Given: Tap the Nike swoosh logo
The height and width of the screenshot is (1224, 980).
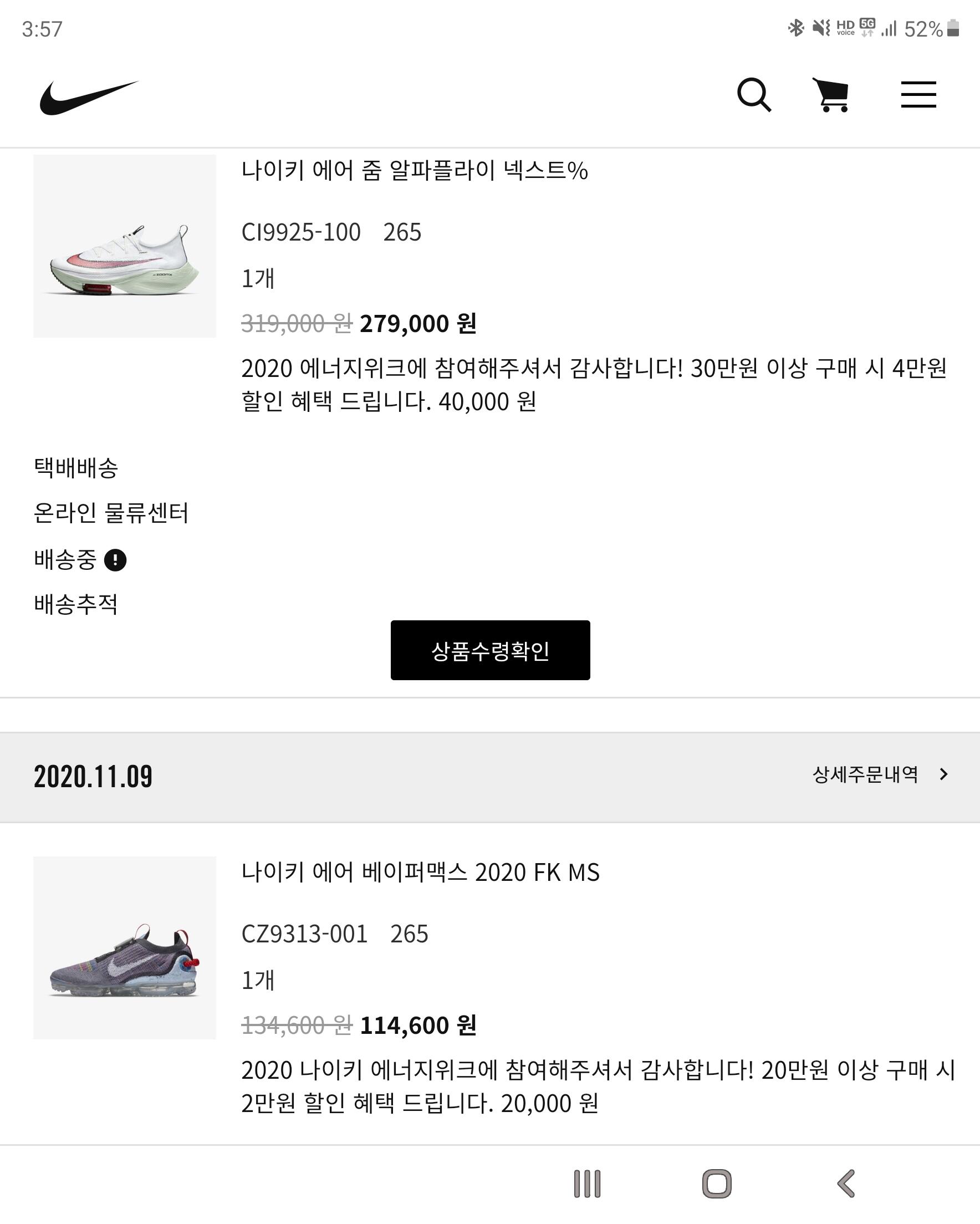Looking at the screenshot, I should pos(89,97).
